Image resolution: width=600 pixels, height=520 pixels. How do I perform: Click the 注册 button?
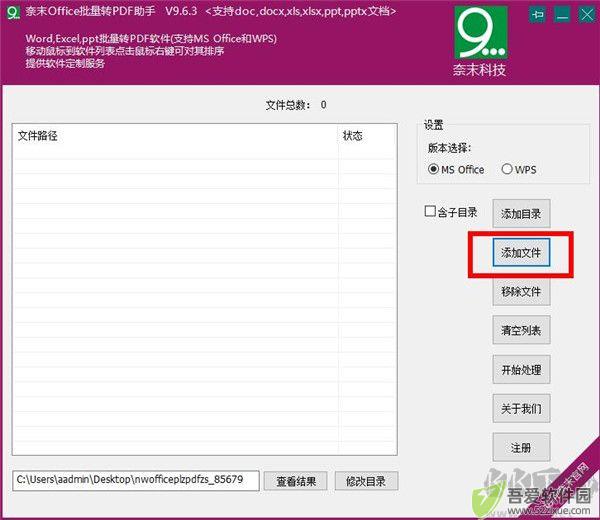(521, 447)
